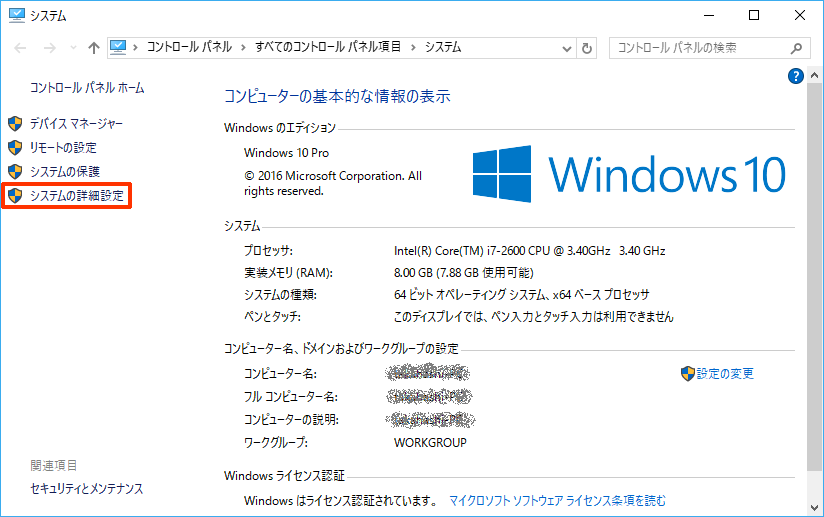Open address bar history dropdown

coord(566,49)
